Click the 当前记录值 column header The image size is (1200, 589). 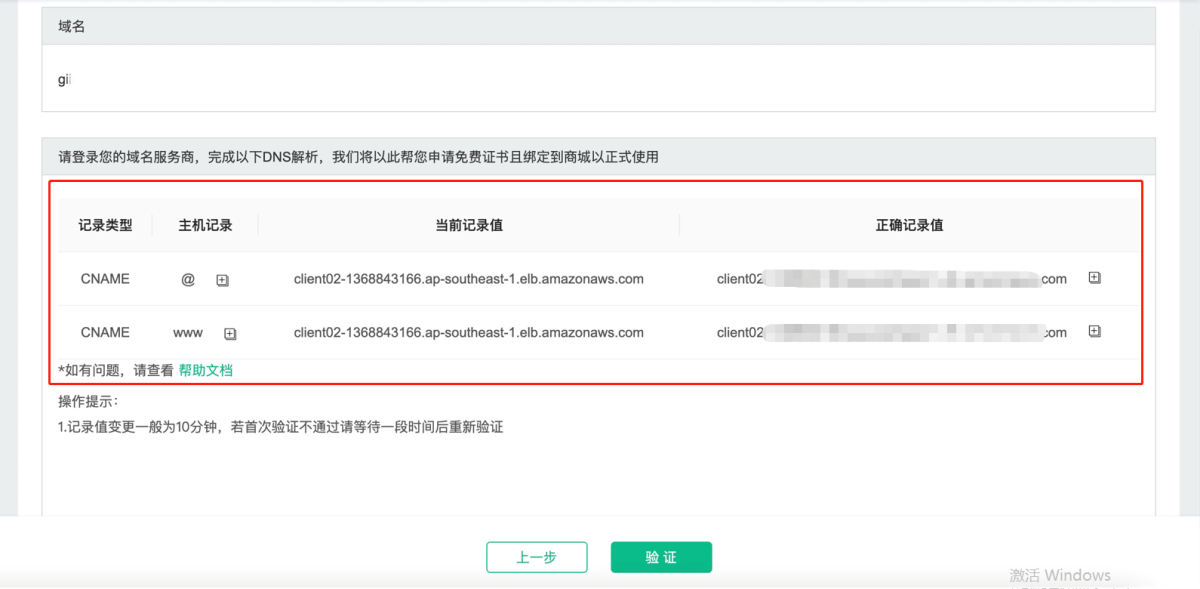pos(468,225)
